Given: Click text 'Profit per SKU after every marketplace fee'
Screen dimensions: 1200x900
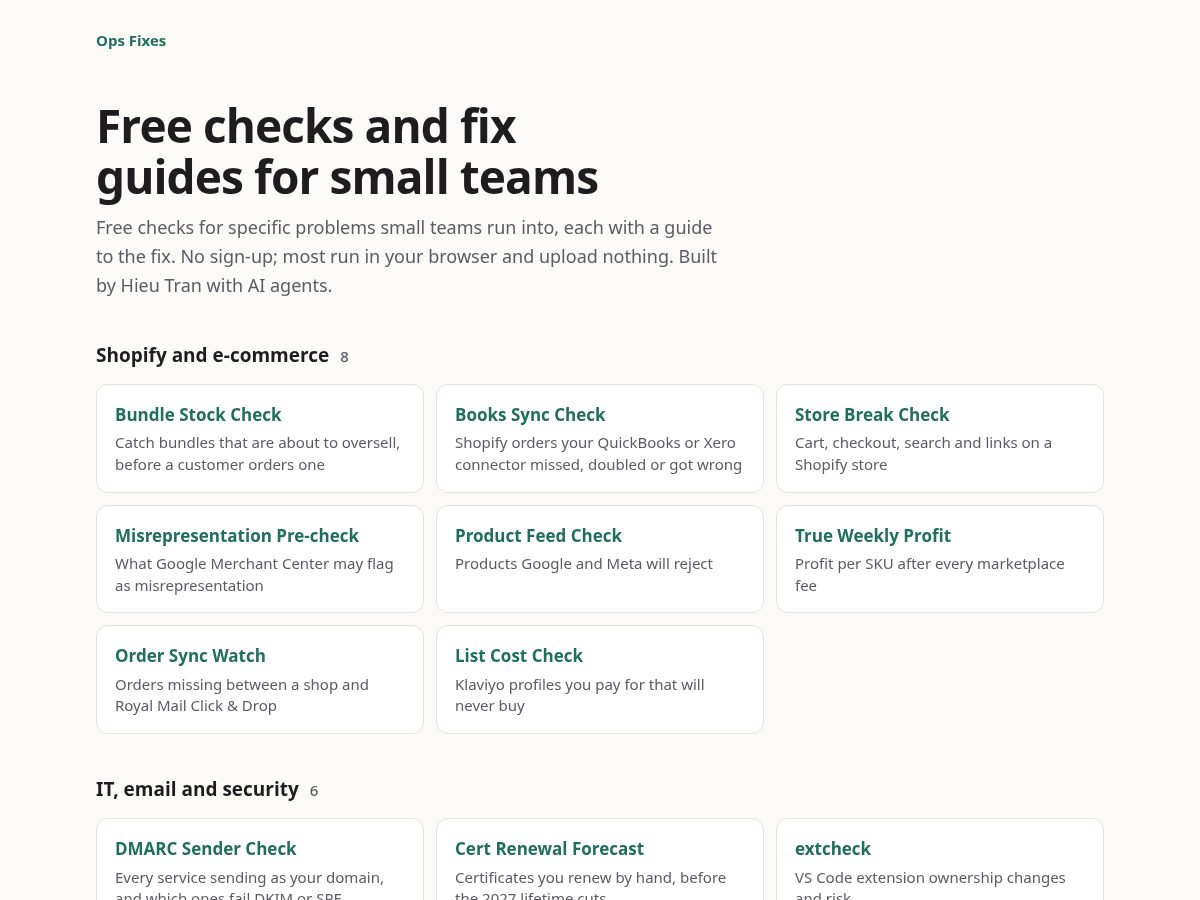Looking at the screenshot, I should pyautogui.click(x=930, y=574).
